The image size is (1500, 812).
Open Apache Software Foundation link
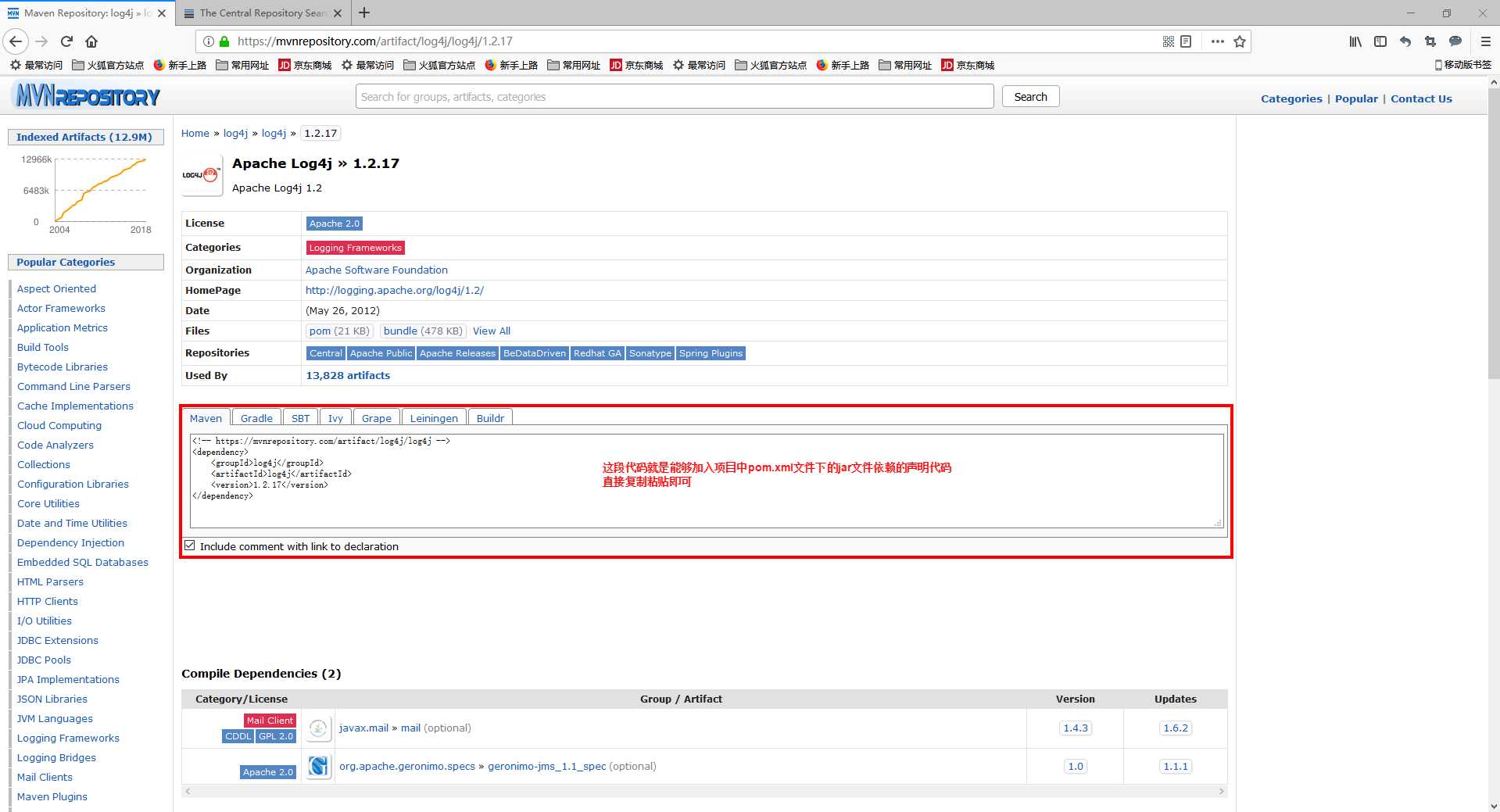pyautogui.click(x=377, y=270)
